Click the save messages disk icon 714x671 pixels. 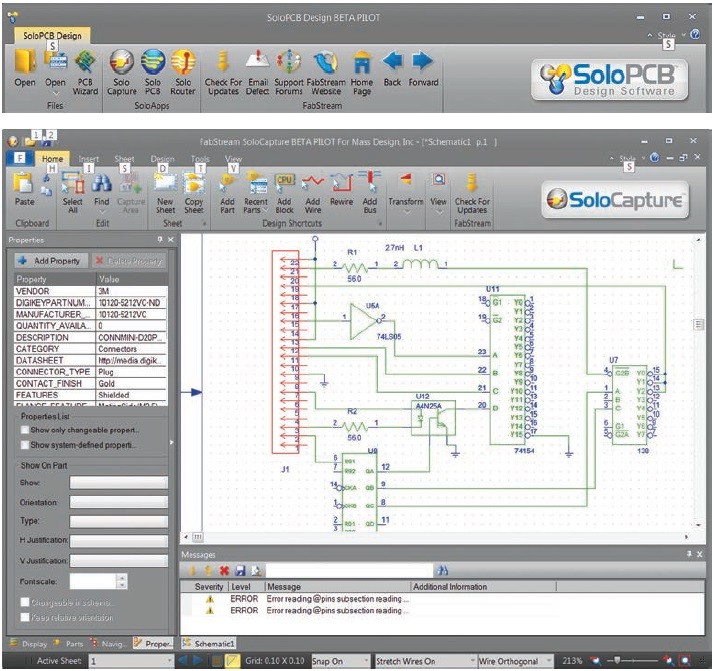pyautogui.click(x=240, y=570)
